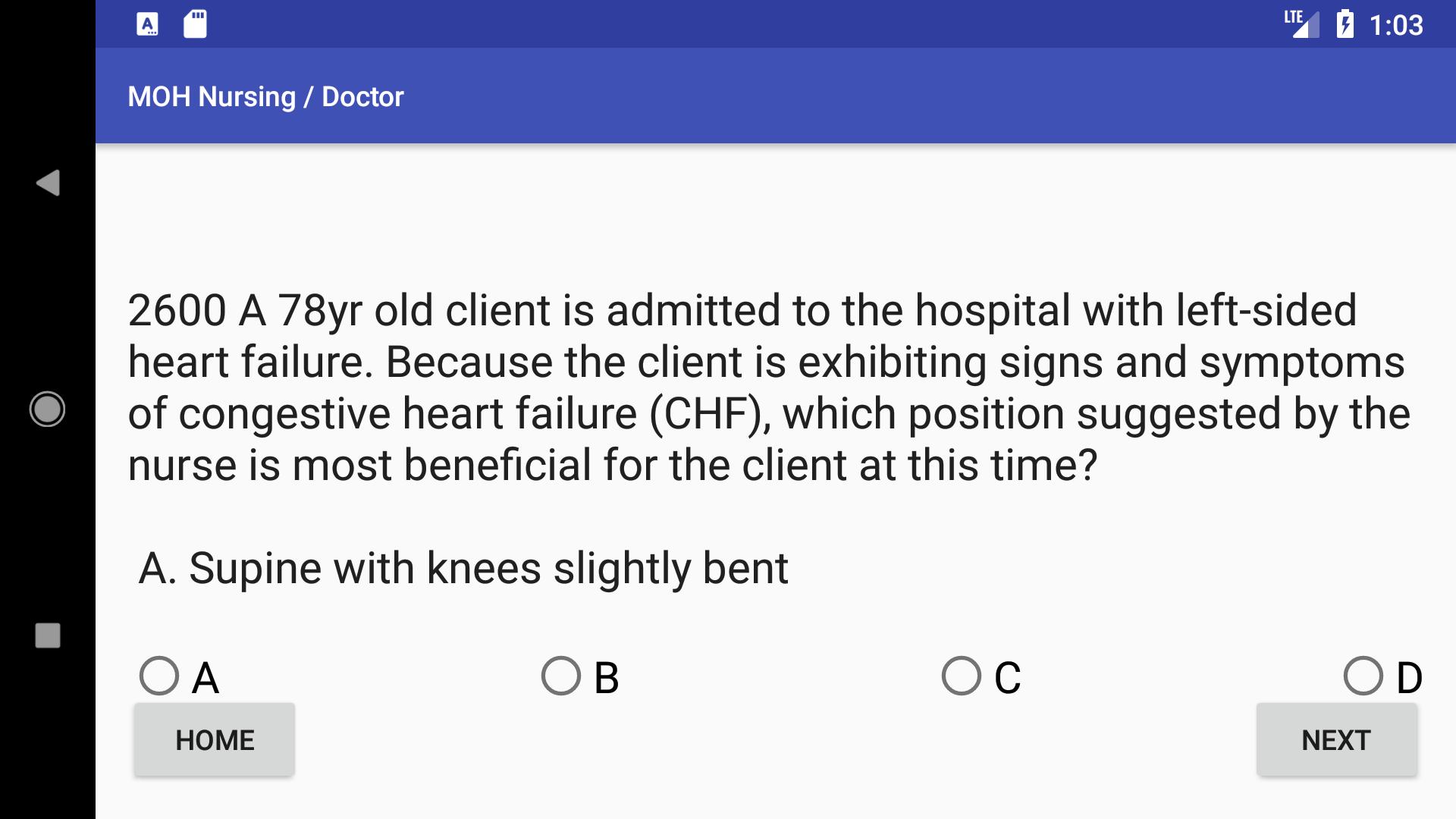1456x819 pixels.
Task: Mark answer C radio button
Action: [x=982, y=676]
